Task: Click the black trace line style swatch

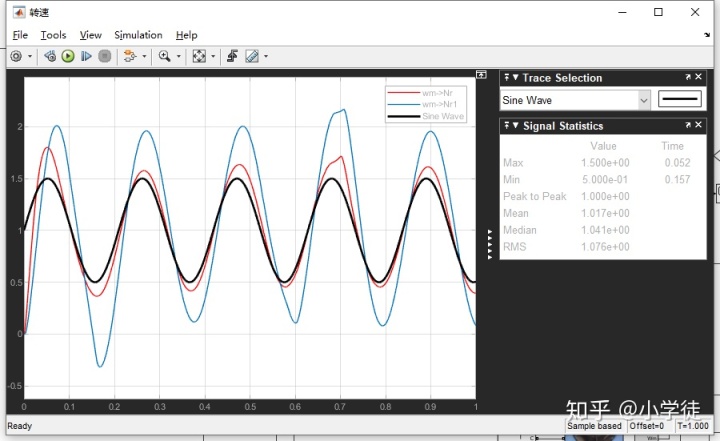Action: click(x=680, y=99)
